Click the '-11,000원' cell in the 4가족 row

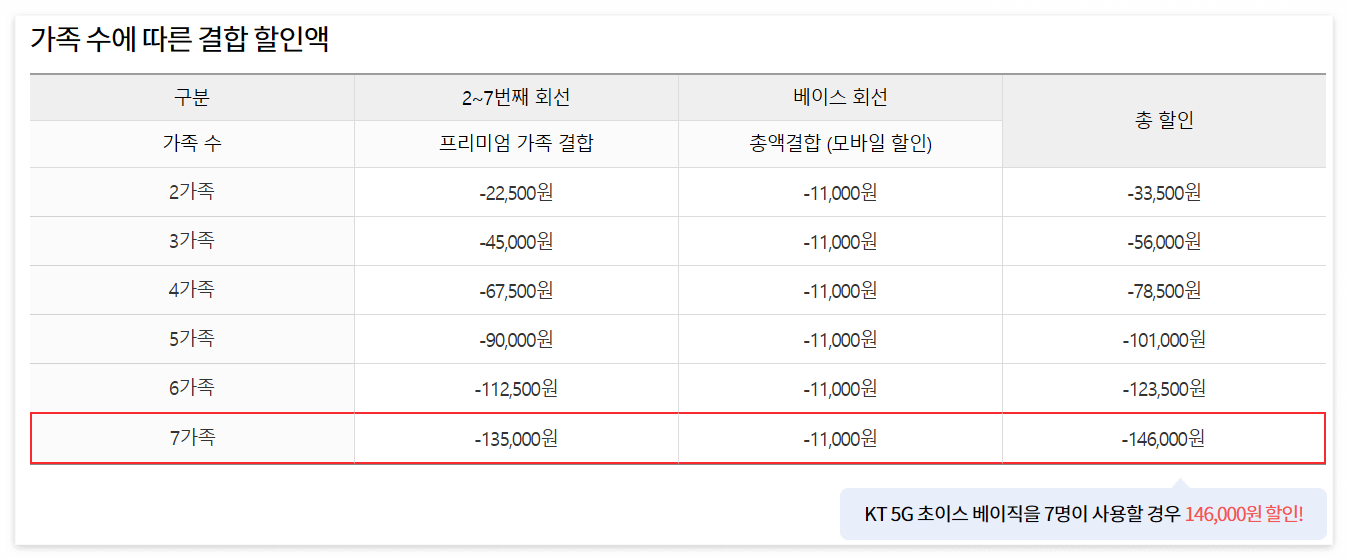click(840, 290)
